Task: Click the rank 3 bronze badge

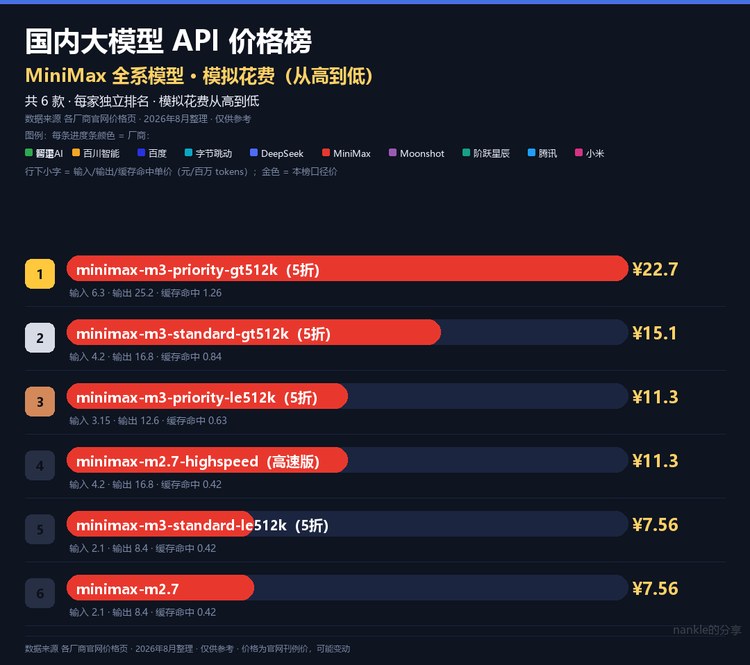Action: tap(40, 401)
